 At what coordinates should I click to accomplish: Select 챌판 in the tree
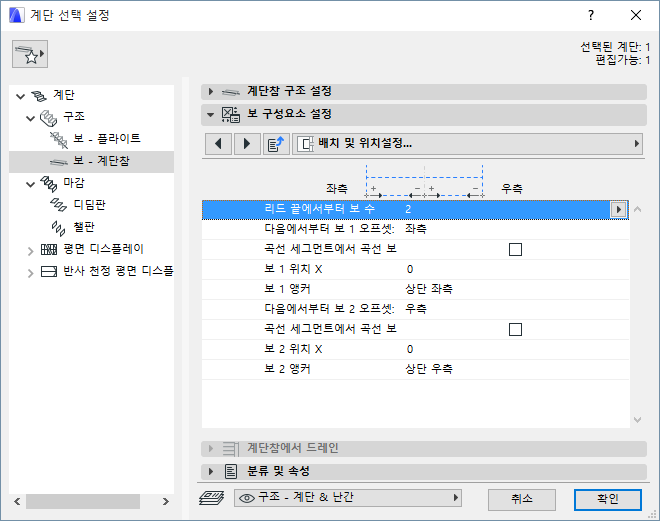(84, 227)
